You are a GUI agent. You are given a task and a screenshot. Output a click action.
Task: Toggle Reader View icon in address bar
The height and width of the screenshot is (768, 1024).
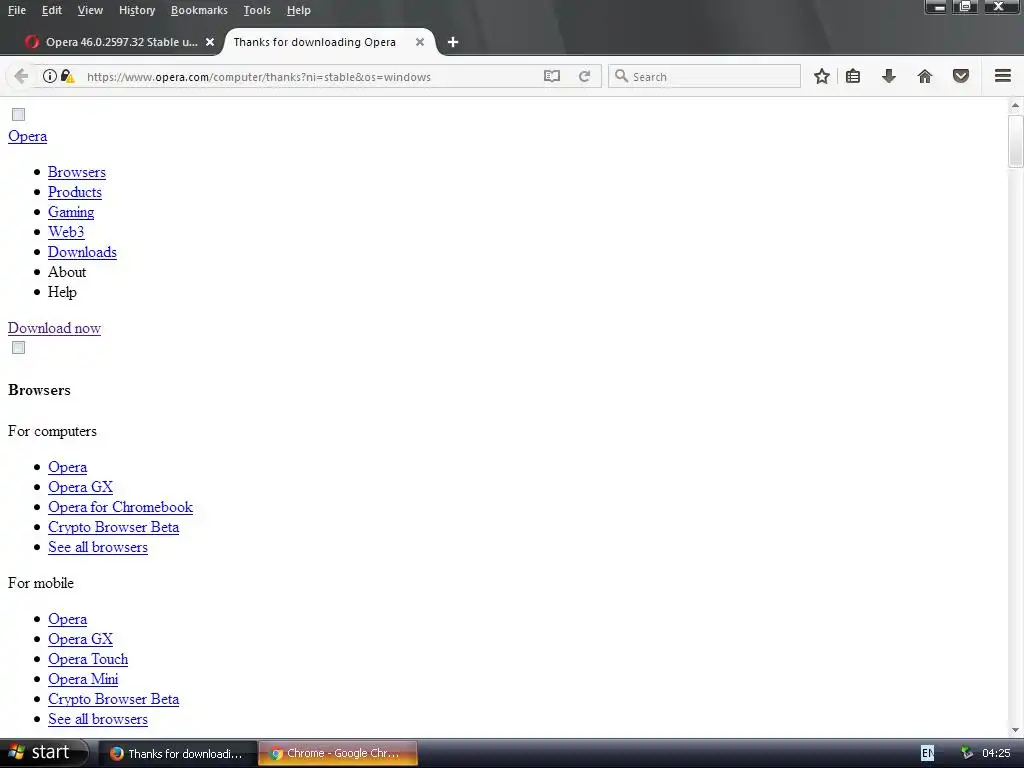coord(552,76)
